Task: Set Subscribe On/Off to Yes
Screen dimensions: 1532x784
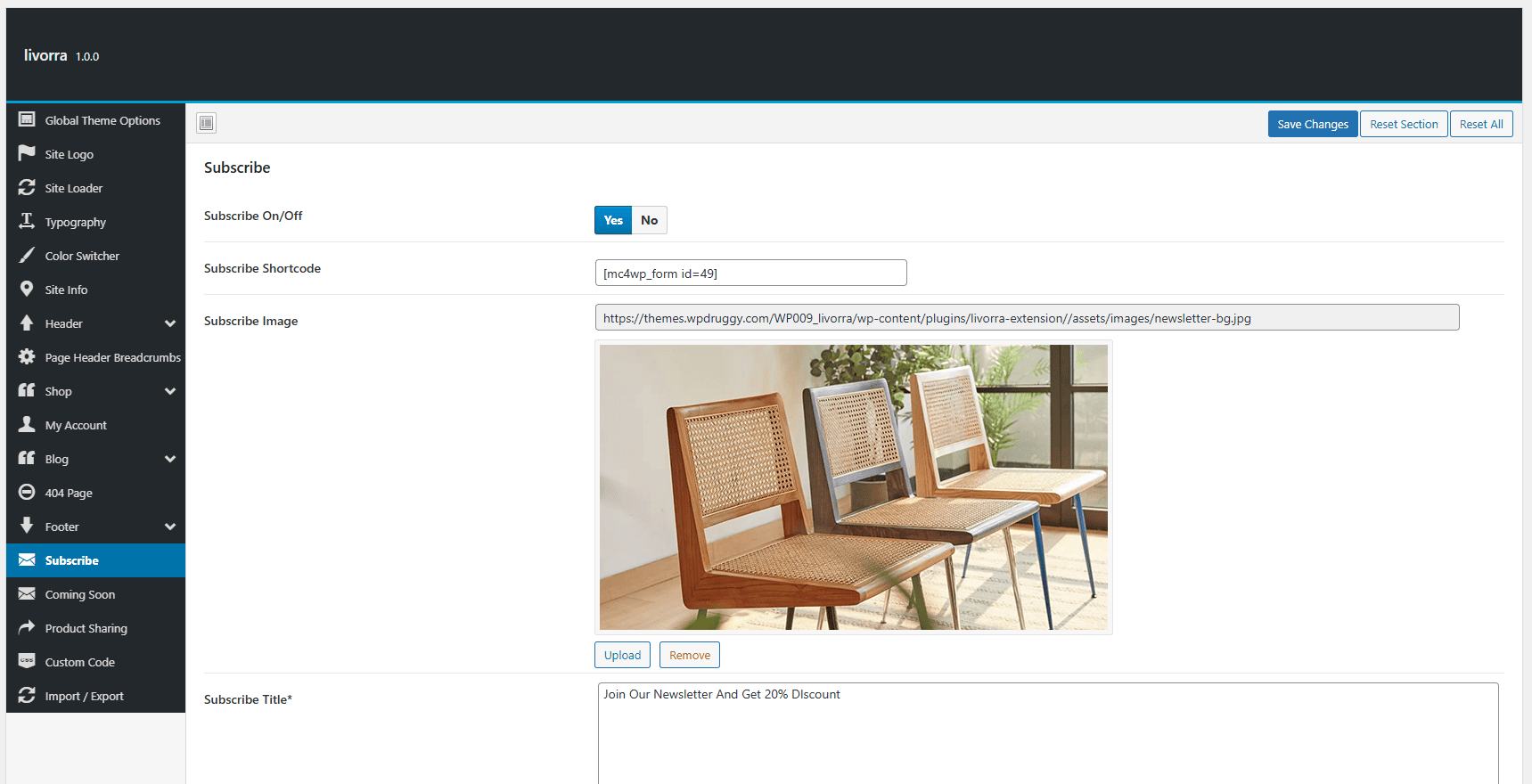Action: (x=613, y=220)
